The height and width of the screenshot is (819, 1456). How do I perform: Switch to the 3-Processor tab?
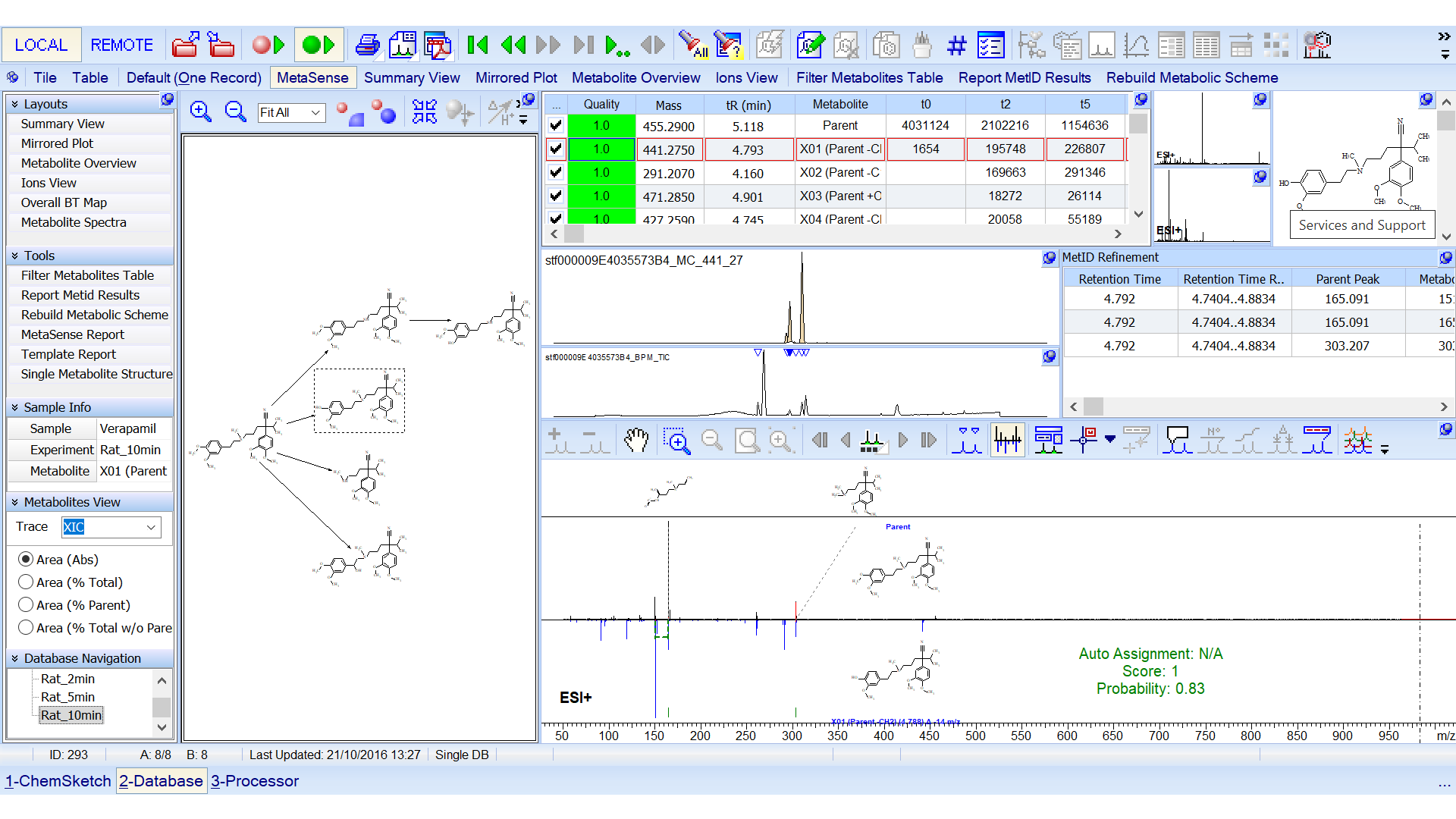pyautogui.click(x=255, y=781)
